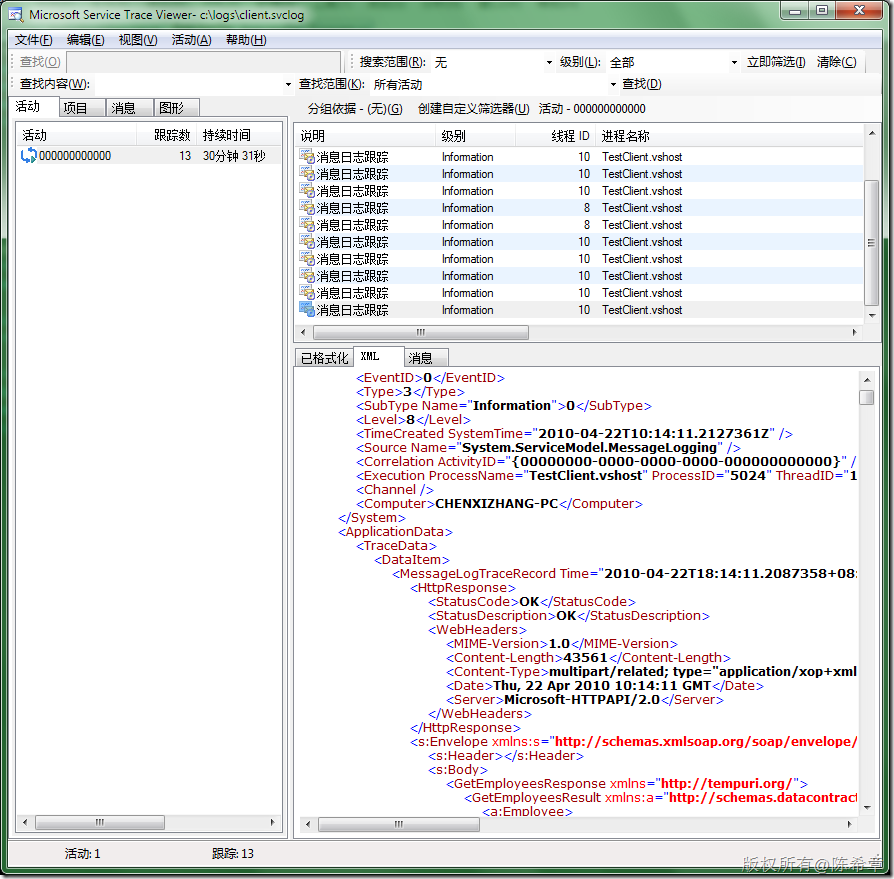Screen dimensions: 894x879
Task: Expand the 搜索范围 dropdown
Action: (549, 62)
